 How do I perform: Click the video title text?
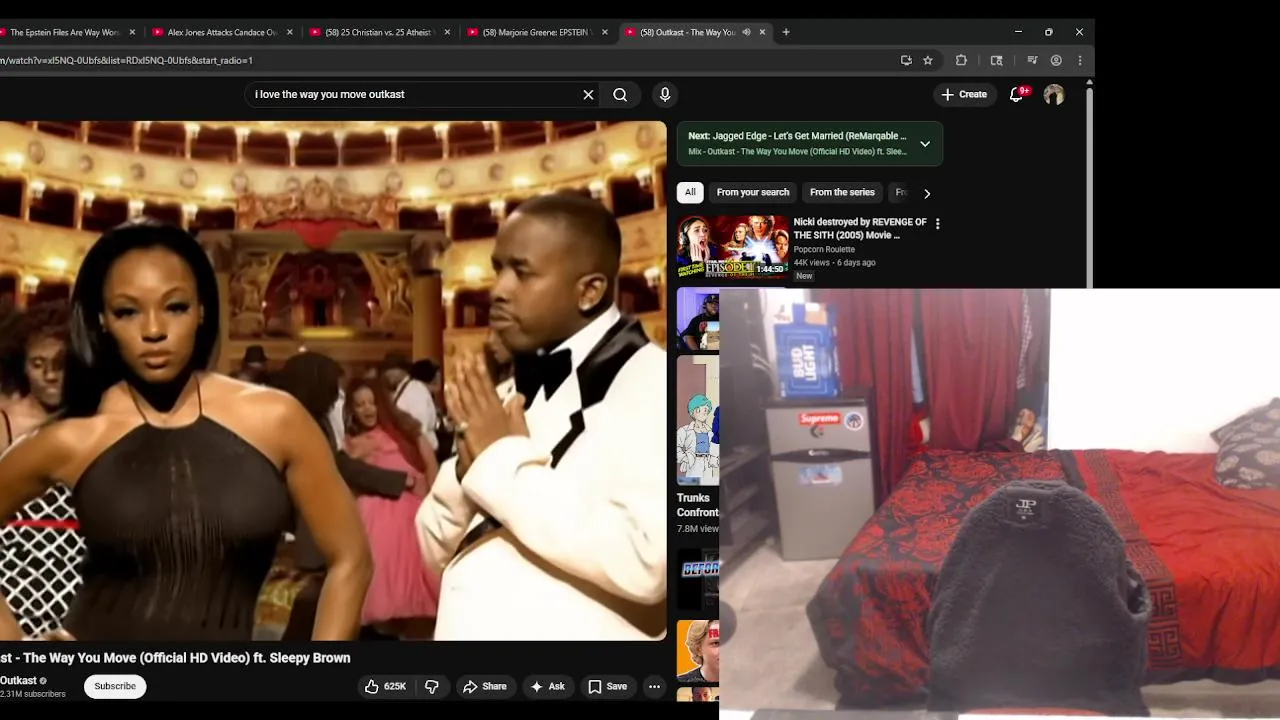175,658
